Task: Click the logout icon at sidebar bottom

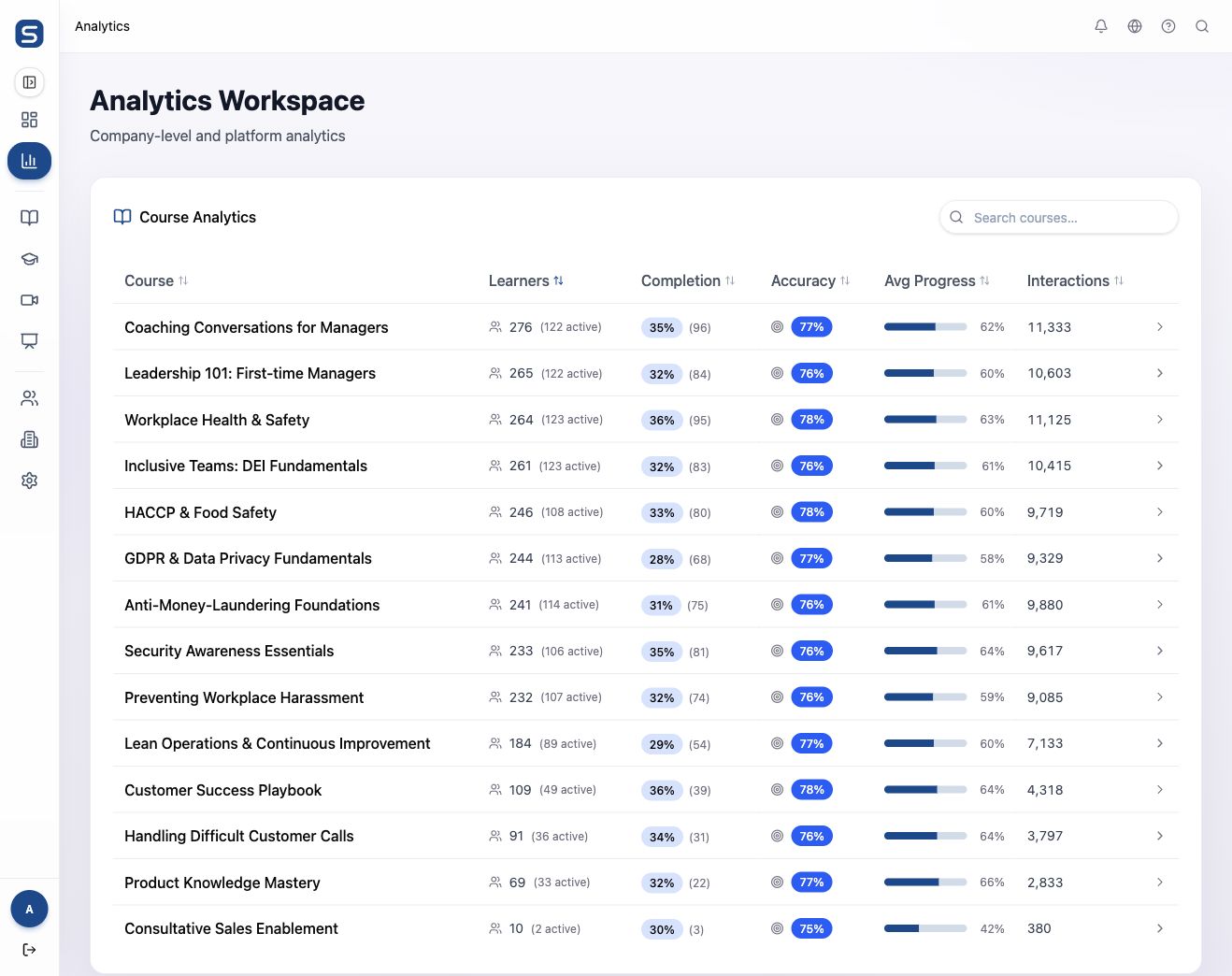Action: click(29, 950)
